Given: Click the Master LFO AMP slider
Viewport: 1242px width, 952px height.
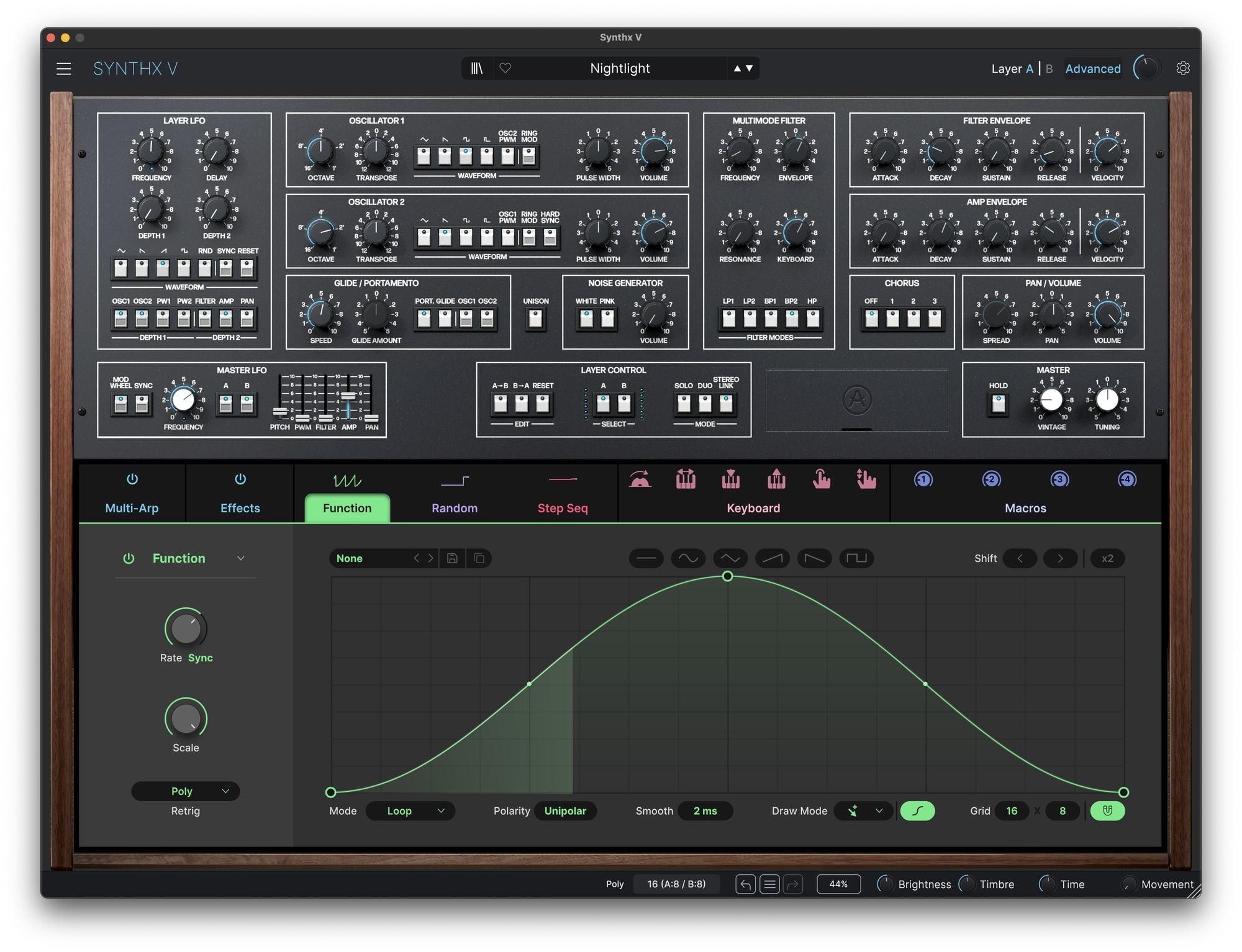Looking at the screenshot, I should point(348,397).
